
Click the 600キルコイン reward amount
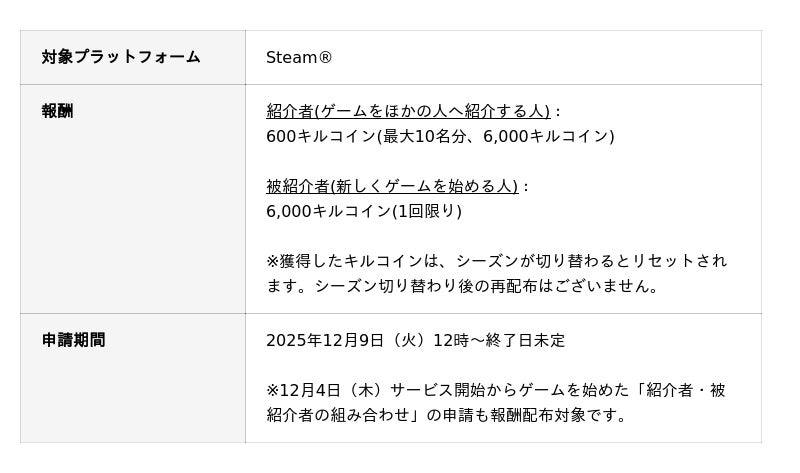(x=320, y=136)
